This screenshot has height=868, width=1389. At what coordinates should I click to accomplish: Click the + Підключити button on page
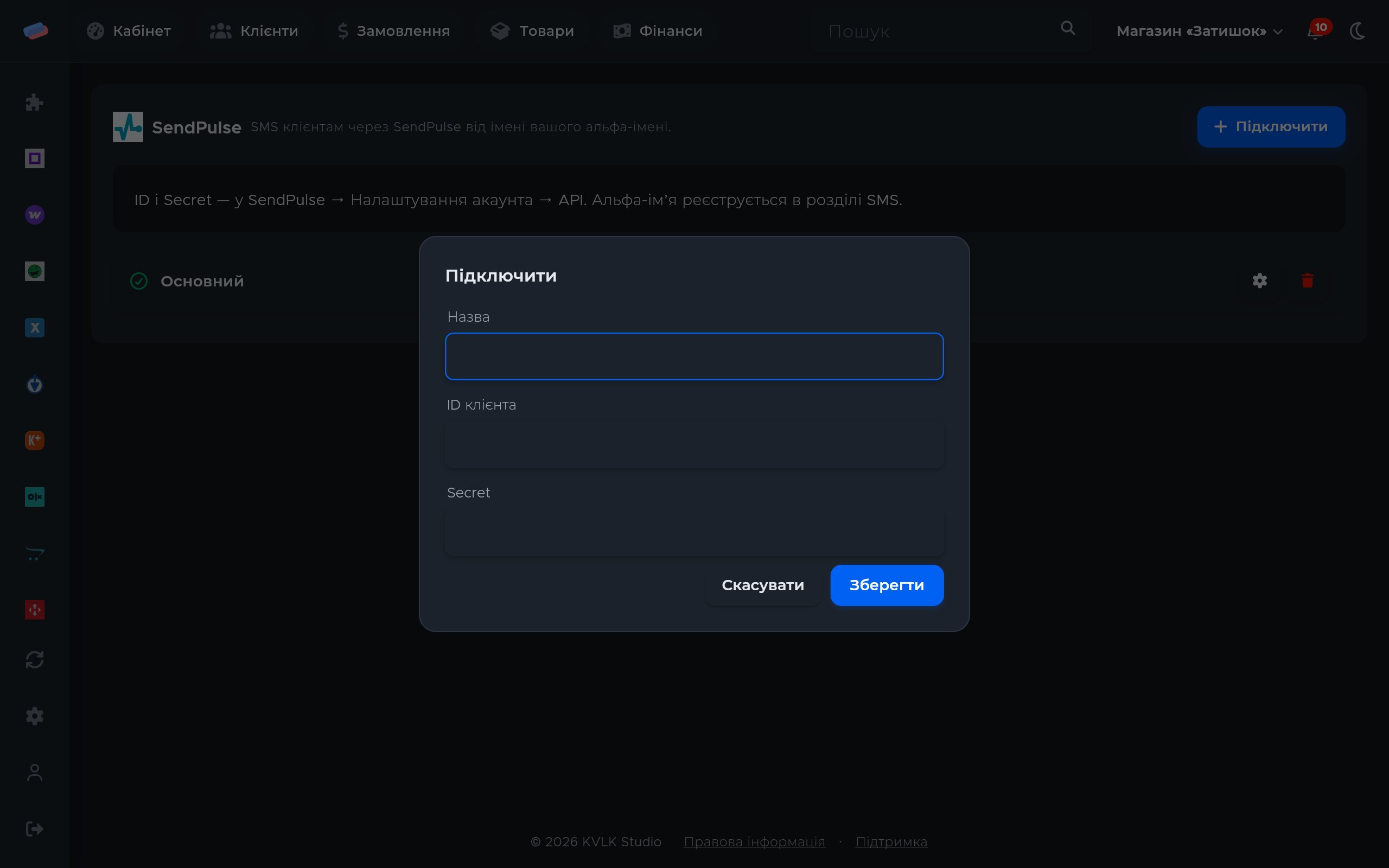click(1271, 127)
